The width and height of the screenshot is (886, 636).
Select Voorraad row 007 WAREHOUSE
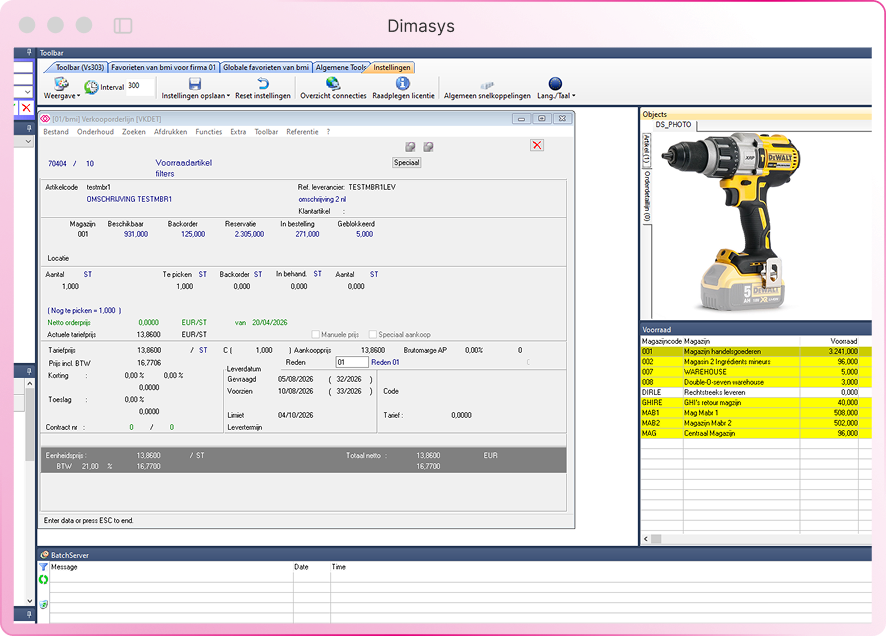(756, 372)
